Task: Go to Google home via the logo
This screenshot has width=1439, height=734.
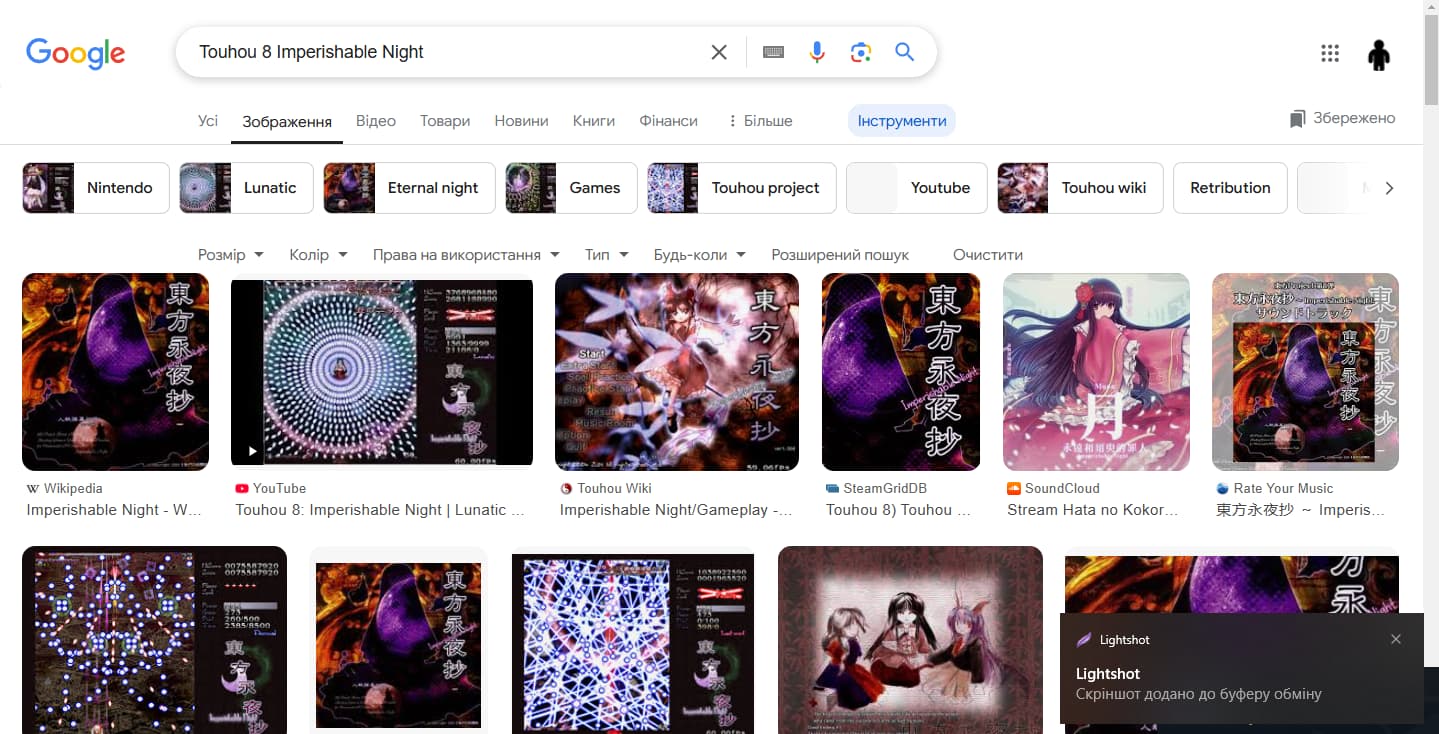Action: [x=76, y=53]
